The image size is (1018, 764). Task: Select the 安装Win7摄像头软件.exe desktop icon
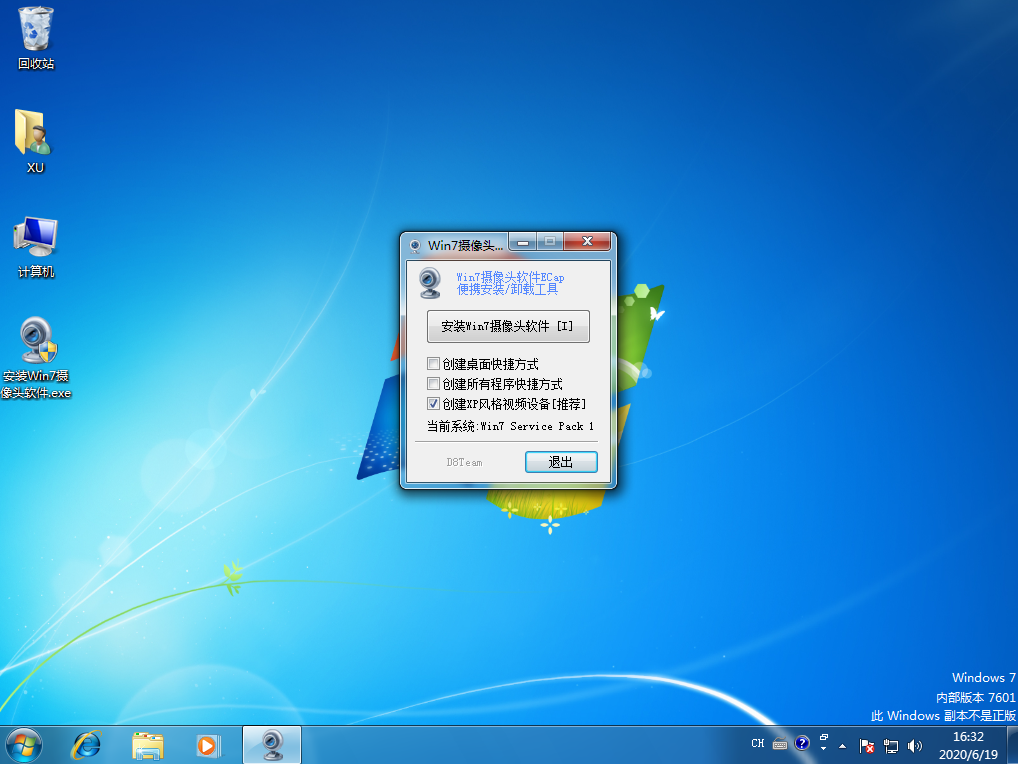[36, 358]
